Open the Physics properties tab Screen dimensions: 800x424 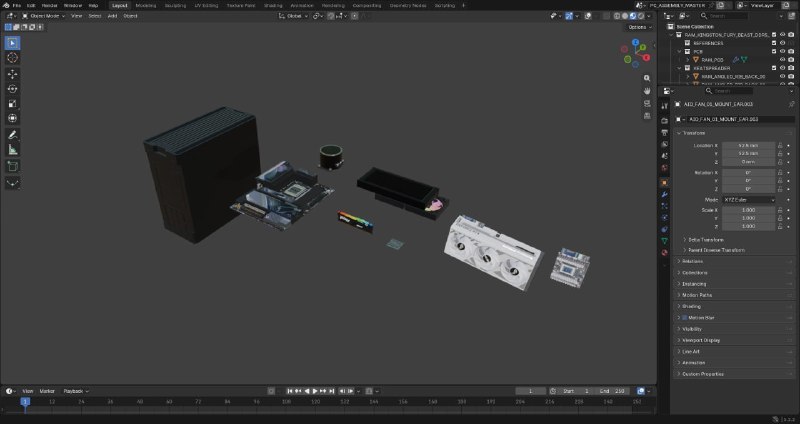click(x=664, y=218)
